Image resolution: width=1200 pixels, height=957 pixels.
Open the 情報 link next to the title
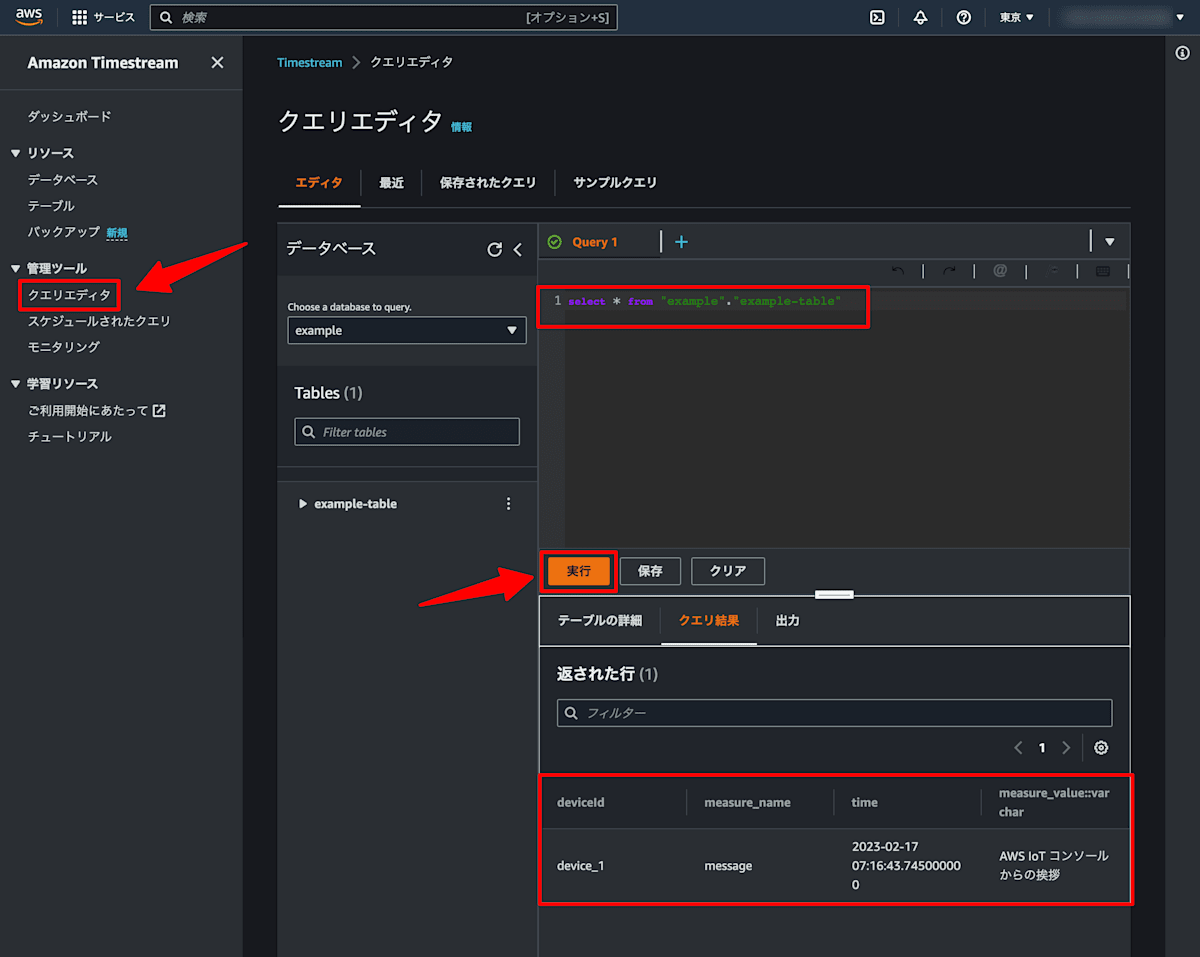tap(462, 127)
